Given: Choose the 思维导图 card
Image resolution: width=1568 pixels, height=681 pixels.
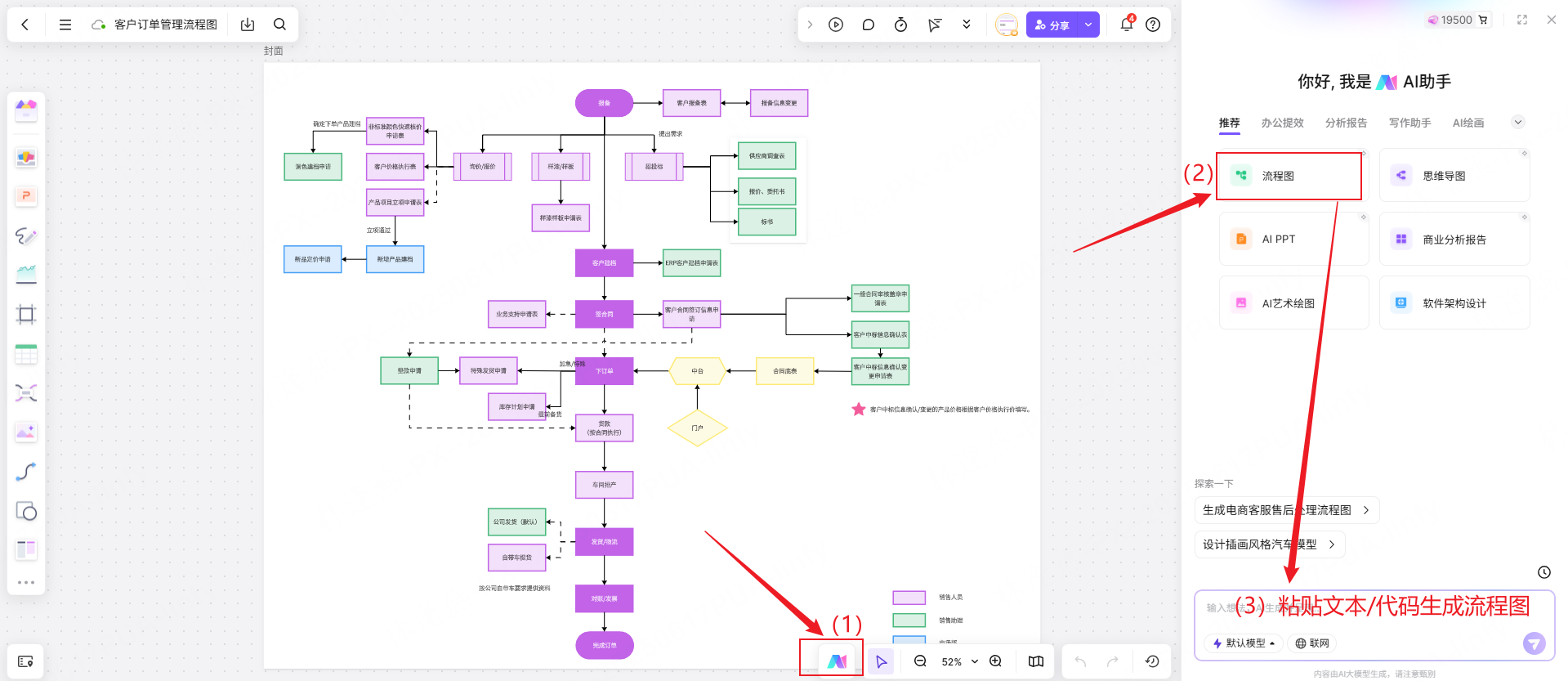Looking at the screenshot, I should pyautogui.click(x=1454, y=176).
